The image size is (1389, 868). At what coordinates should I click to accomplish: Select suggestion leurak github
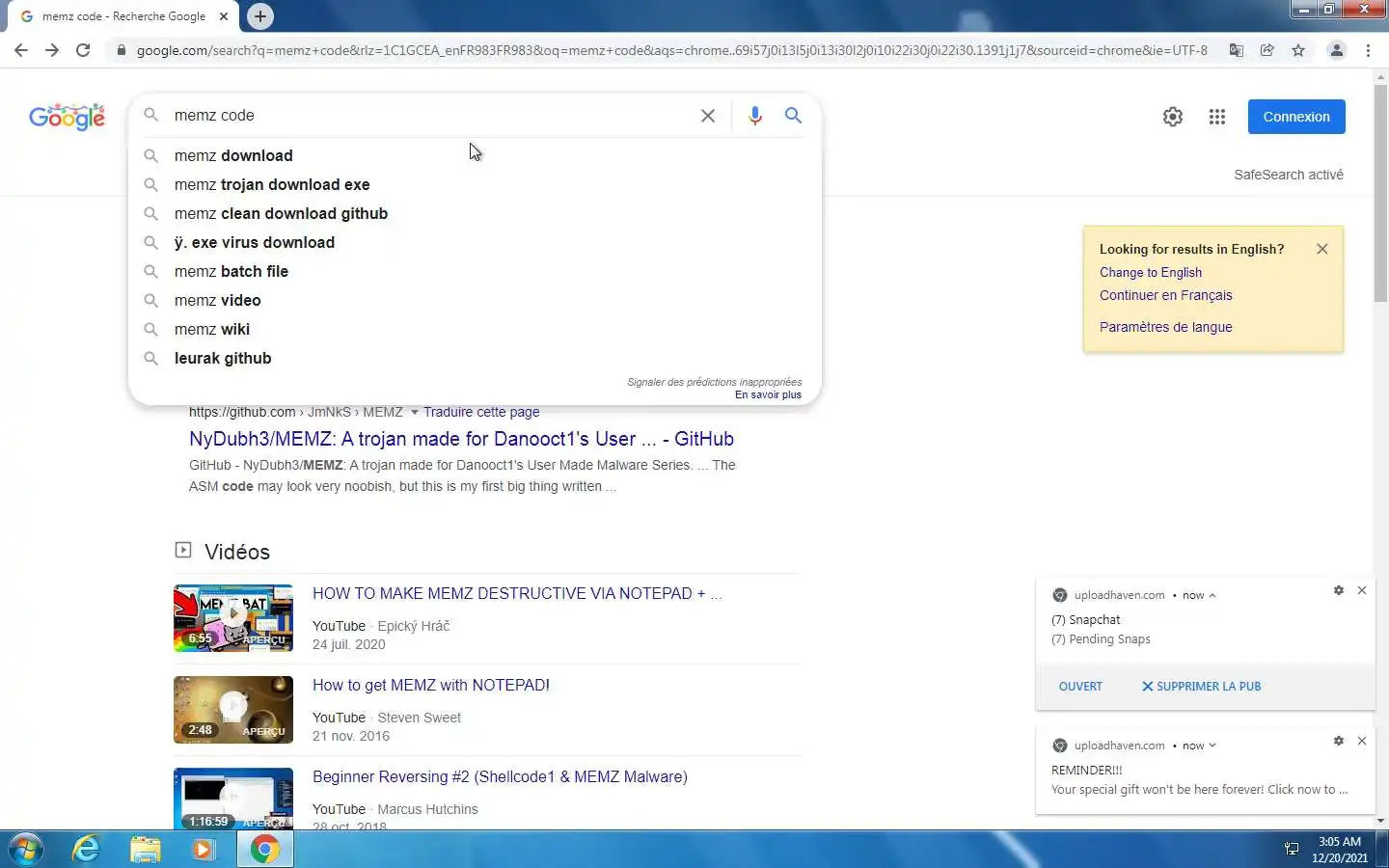[475, 358]
